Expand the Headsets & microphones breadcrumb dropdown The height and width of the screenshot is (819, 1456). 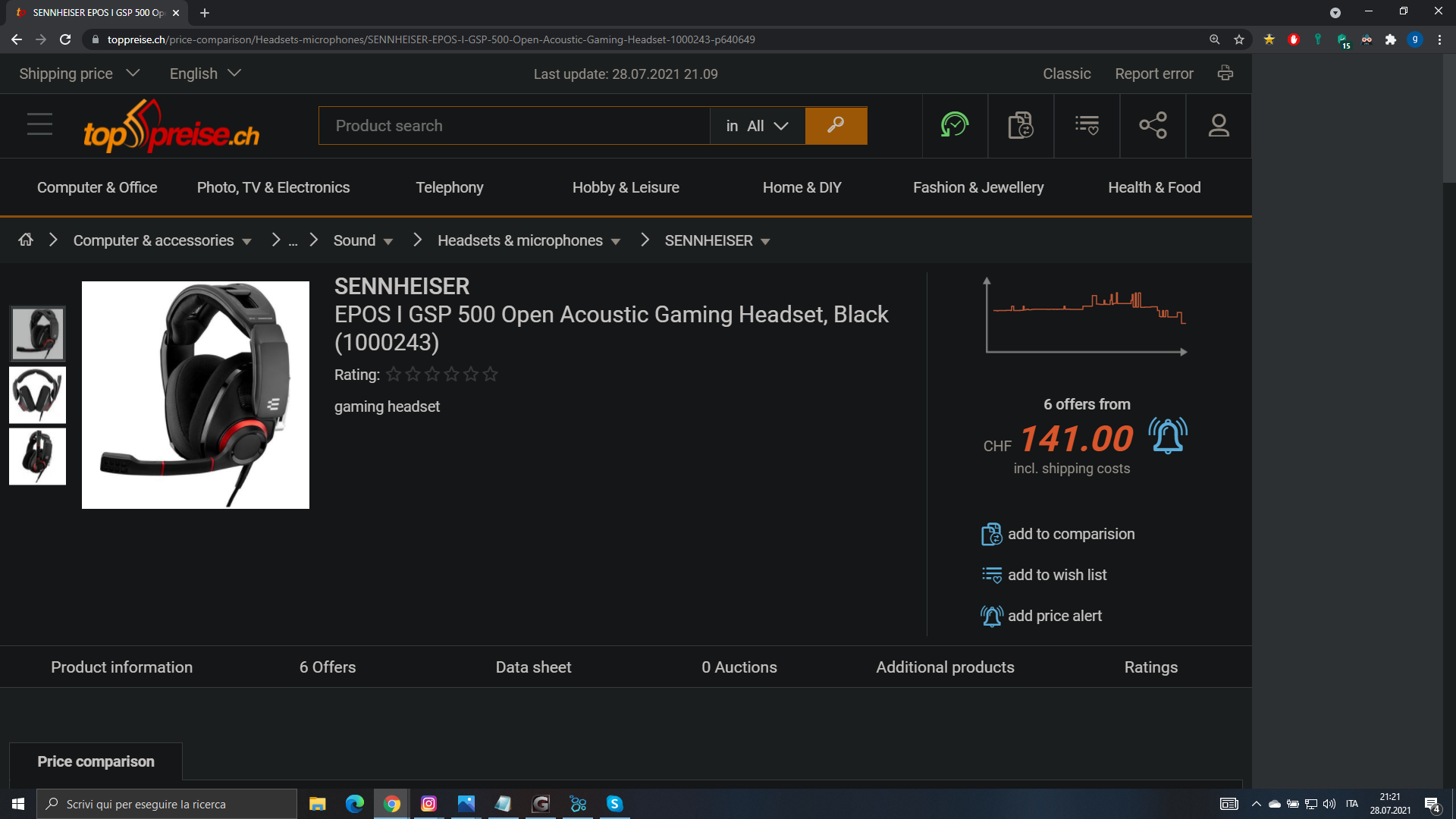pyautogui.click(x=616, y=241)
